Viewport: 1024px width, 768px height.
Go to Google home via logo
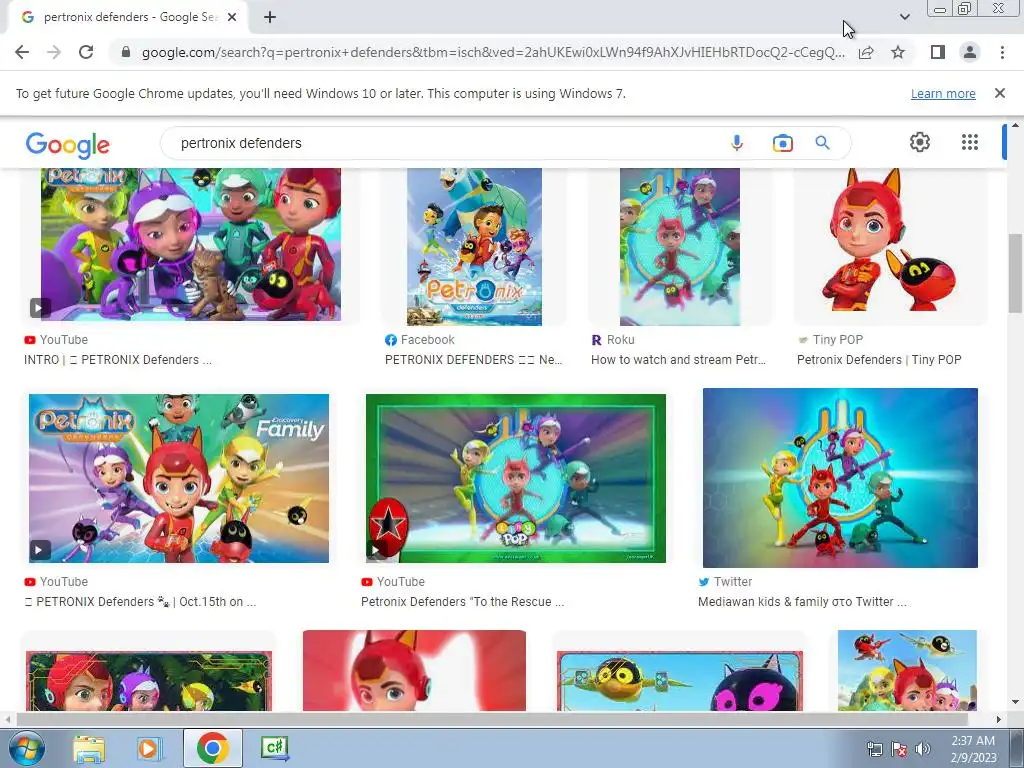pos(68,145)
